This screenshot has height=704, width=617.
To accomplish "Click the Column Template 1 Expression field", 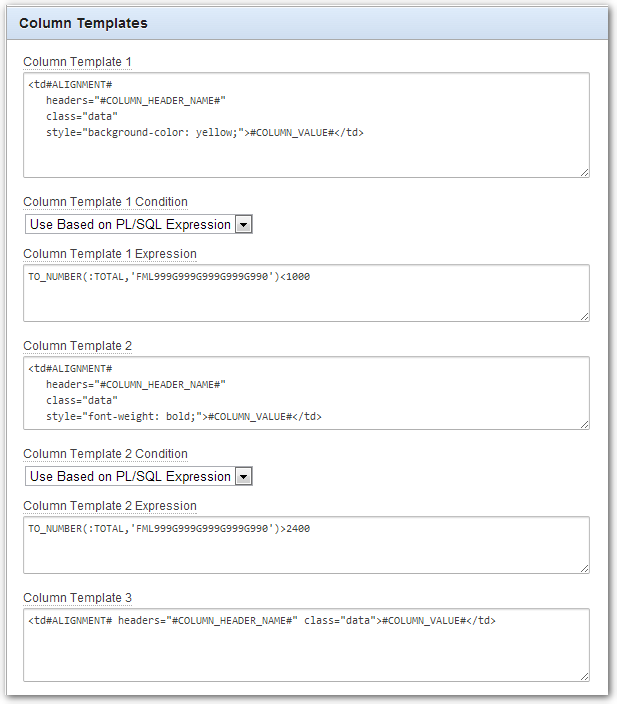I will pos(306,293).
